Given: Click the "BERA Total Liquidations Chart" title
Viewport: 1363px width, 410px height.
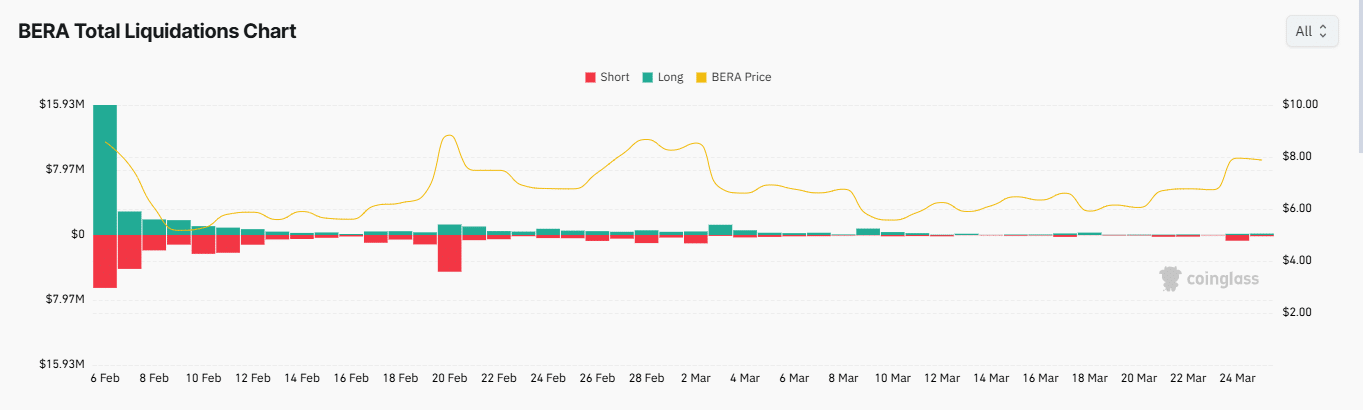Looking at the screenshot, I should tap(157, 31).
